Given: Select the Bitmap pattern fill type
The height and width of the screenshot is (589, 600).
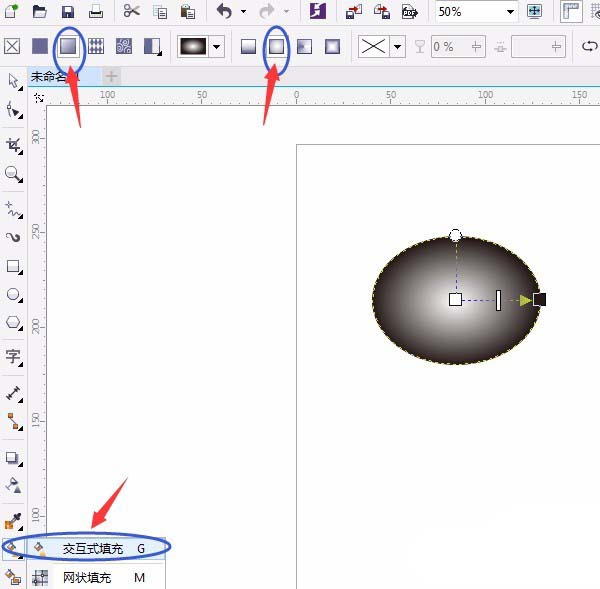Looking at the screenshot, I should tap(124, 47).
